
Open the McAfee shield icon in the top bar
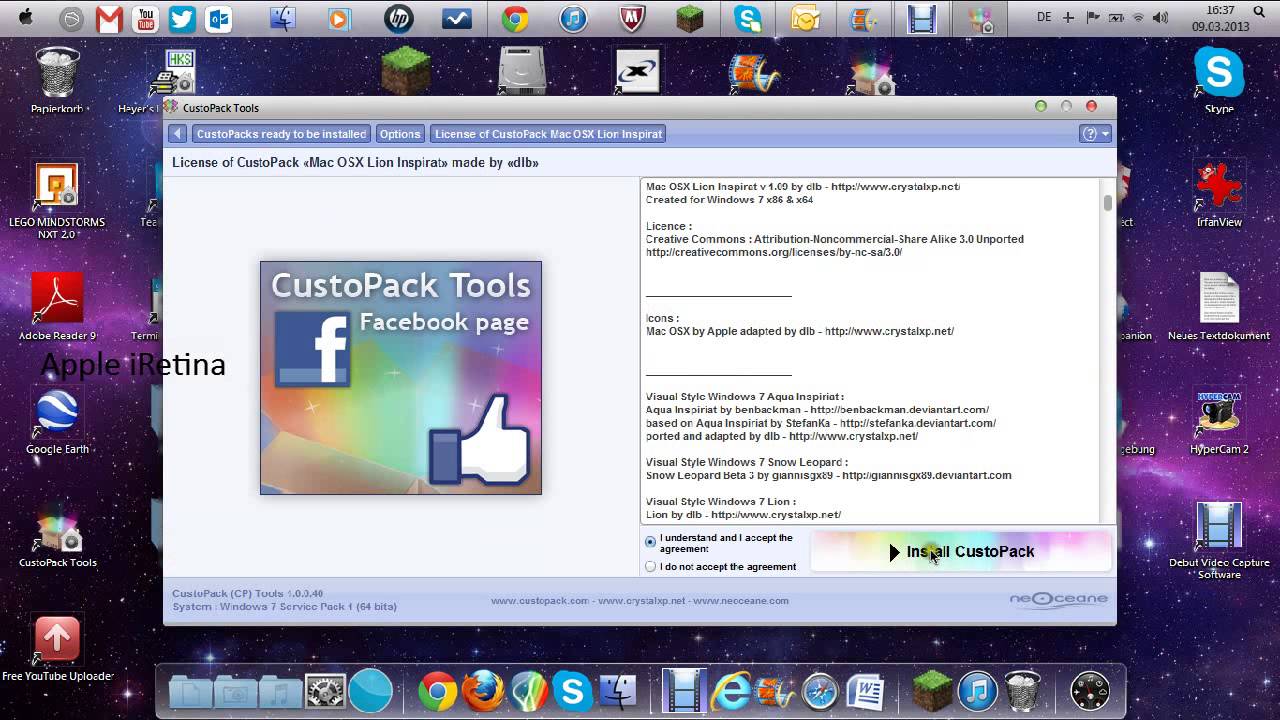point(631,18)
